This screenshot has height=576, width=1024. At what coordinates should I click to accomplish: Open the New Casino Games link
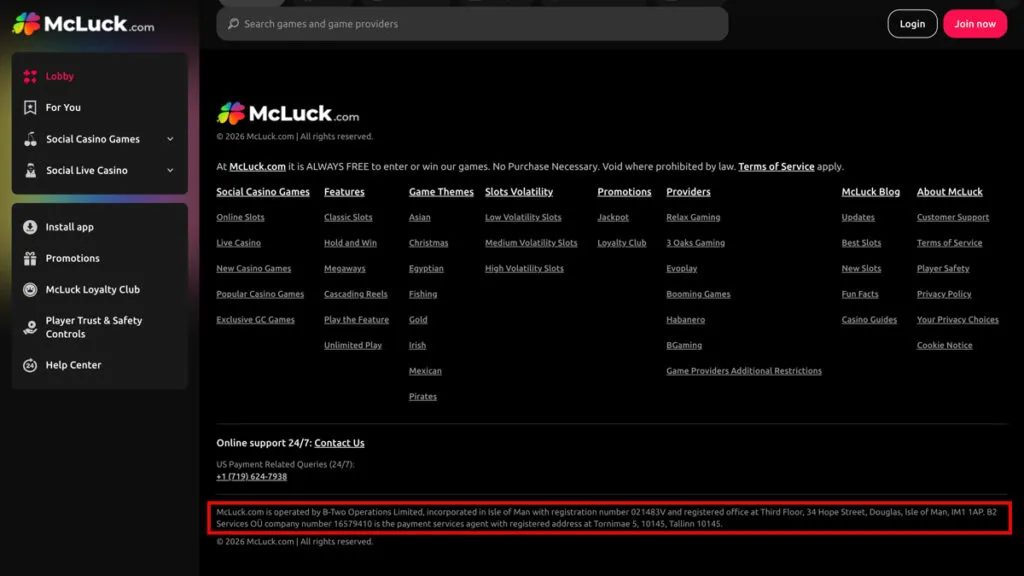[253, 268]
